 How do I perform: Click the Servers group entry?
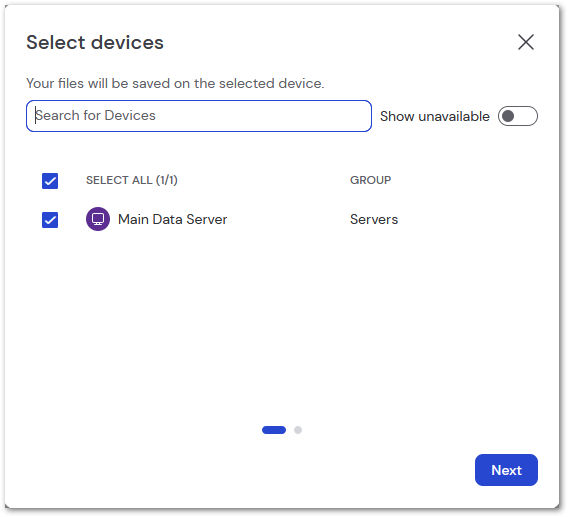point(374,219)
